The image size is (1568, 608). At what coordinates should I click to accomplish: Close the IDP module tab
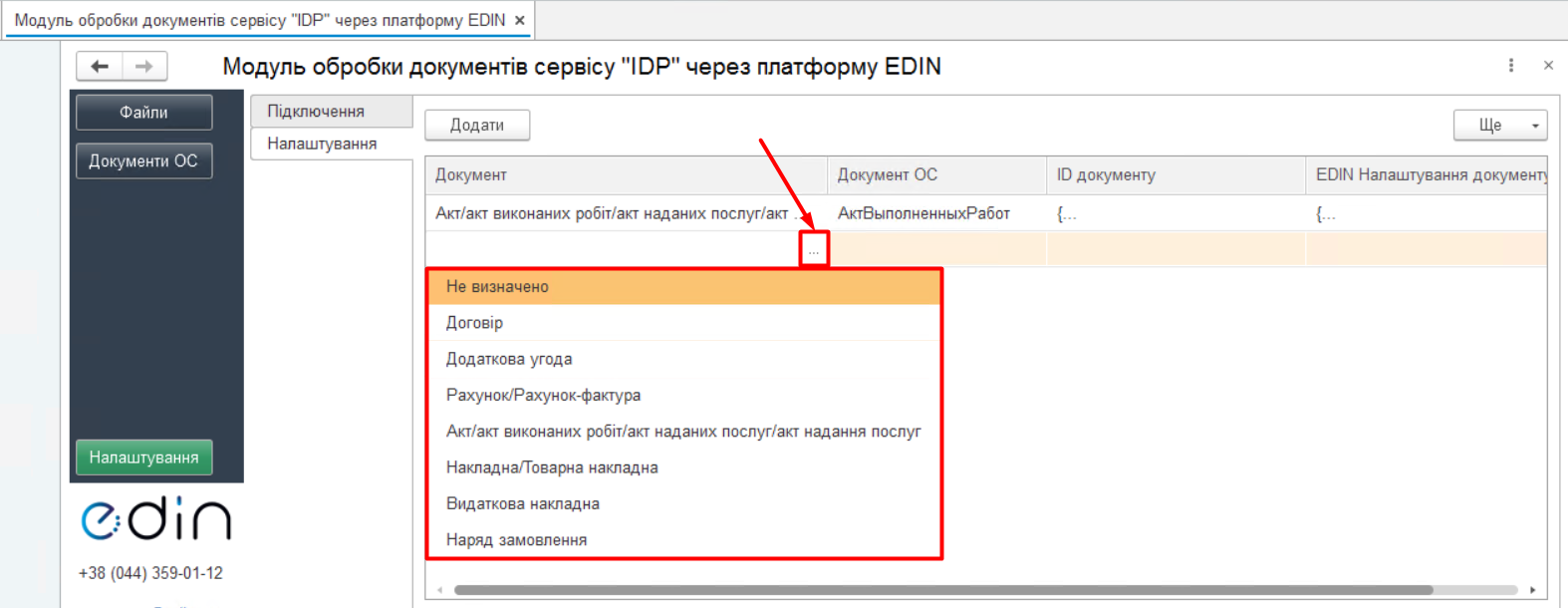520,20
